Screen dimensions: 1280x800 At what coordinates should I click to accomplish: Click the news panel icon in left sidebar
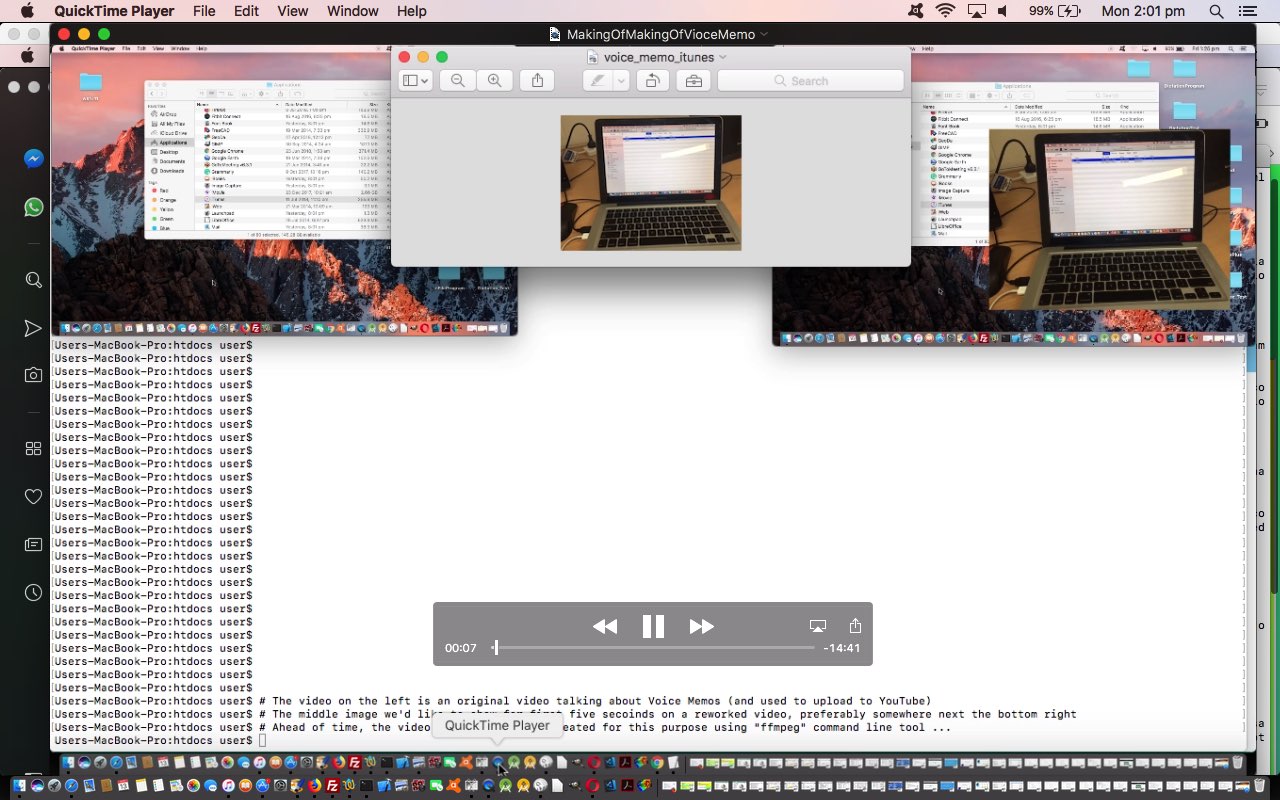33,544
